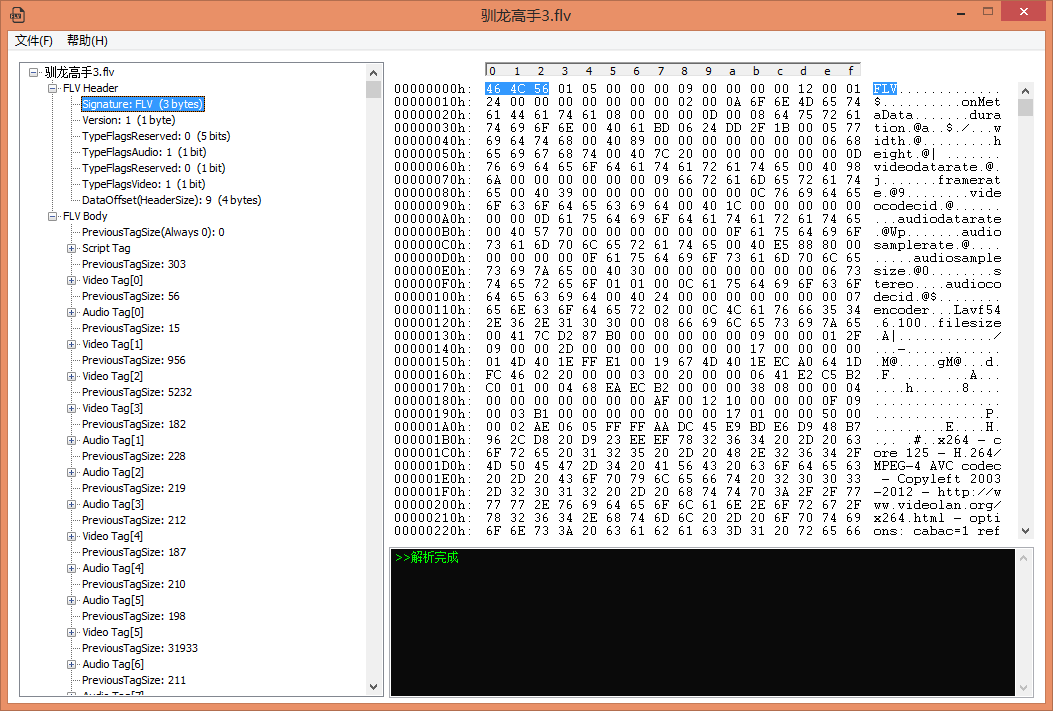Screen dimensions: 1053x711
Task: Click hex view scroll down arrow
Action: (1025, 530)
